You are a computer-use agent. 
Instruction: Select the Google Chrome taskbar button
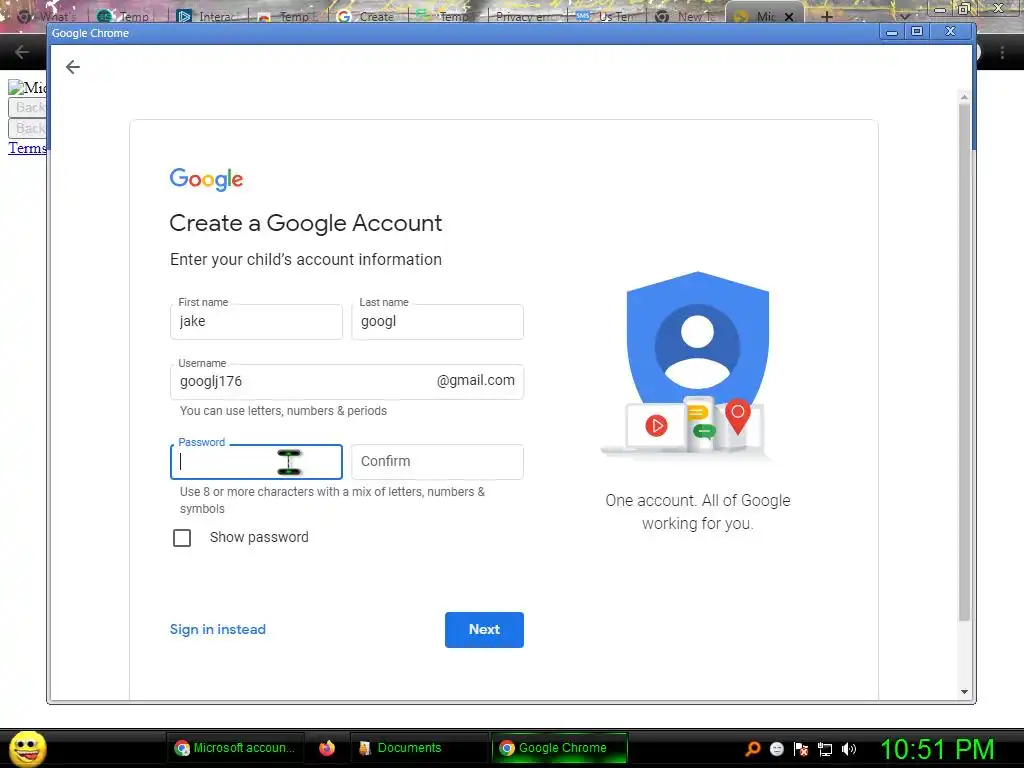[x=559, y=748]
